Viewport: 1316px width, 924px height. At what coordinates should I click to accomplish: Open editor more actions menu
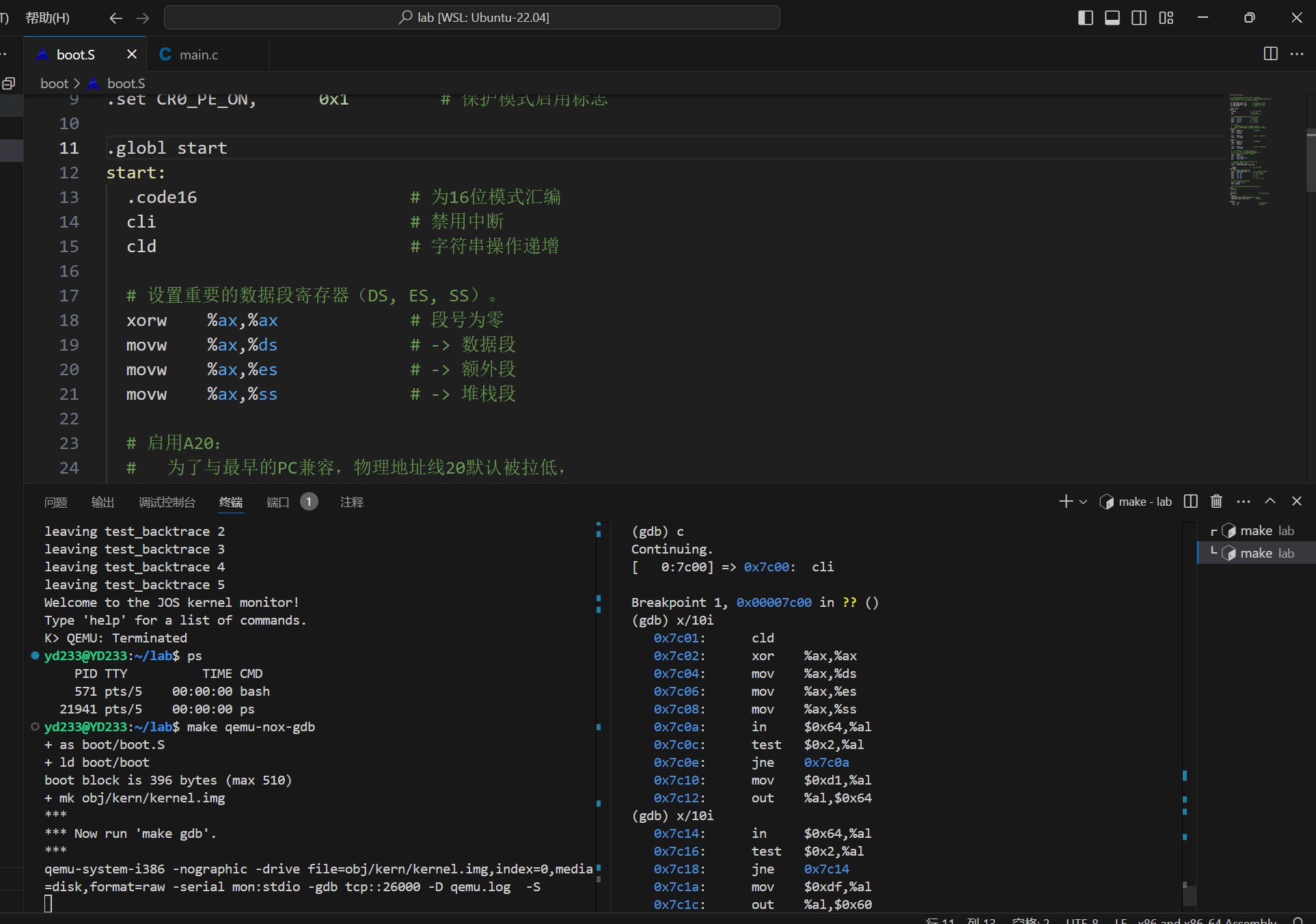(1297, 54)
